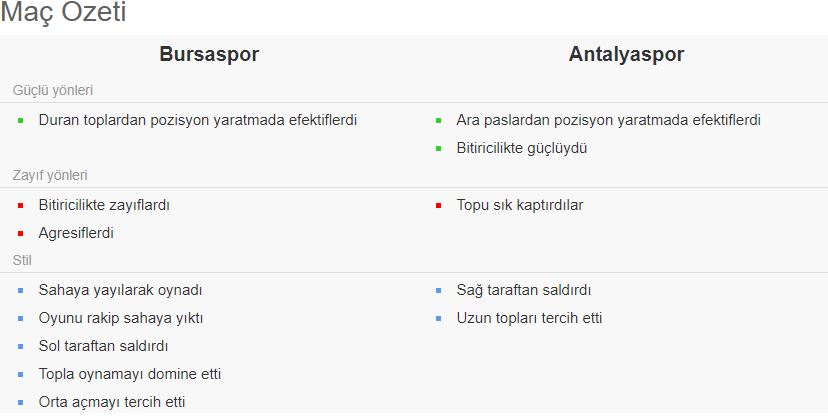828x416 pixels.
Task: Click 'Ara paslardan pozisyon yaratmada efektiflerdi' text
Action: coord(608,120)
